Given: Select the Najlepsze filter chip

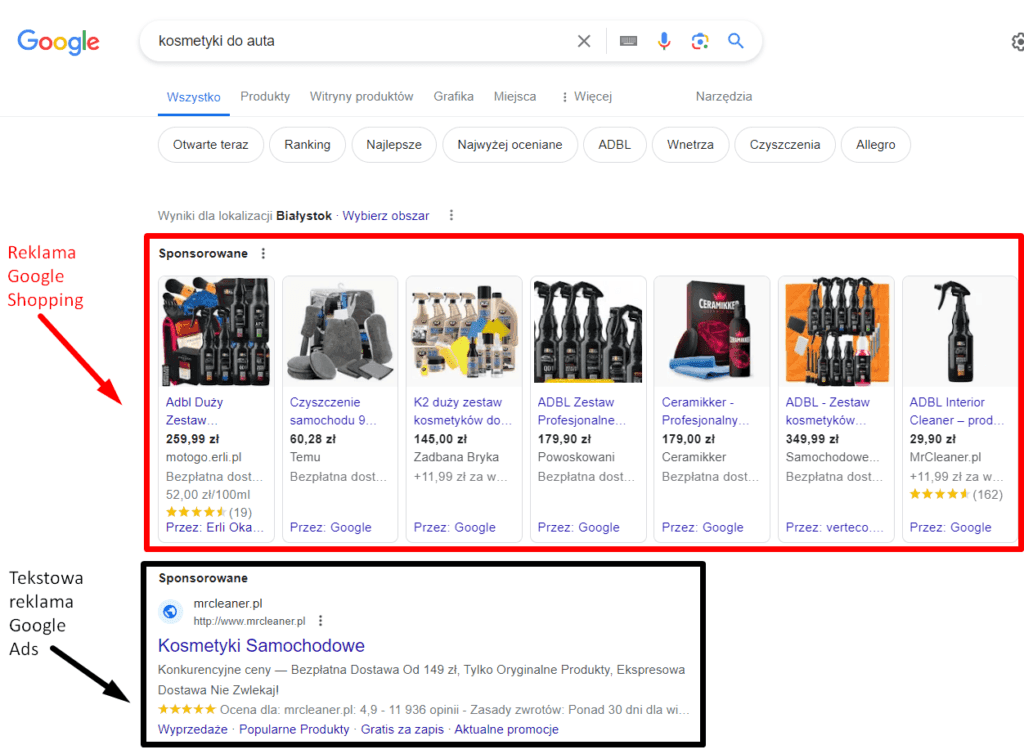Looking at the screenshot, I should (x=394, y=145).
